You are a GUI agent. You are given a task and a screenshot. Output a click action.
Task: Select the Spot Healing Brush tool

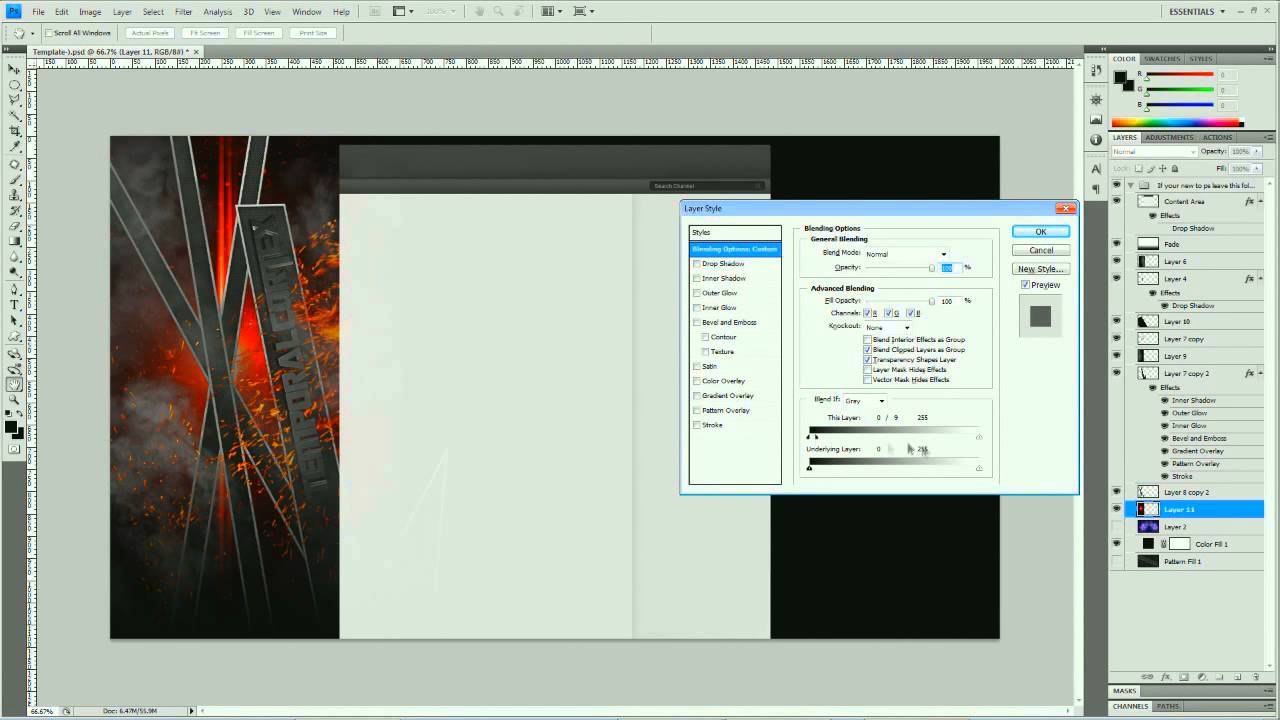pyautogui.click(x=15, y=165)
